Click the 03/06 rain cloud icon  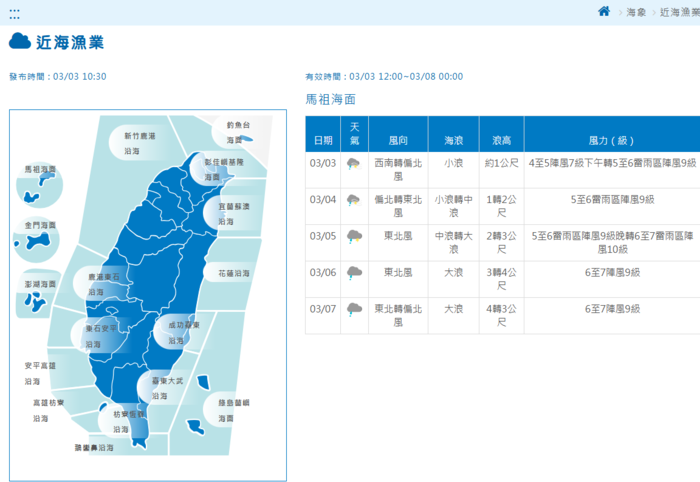pyautogui.click(x=354, y=272)
